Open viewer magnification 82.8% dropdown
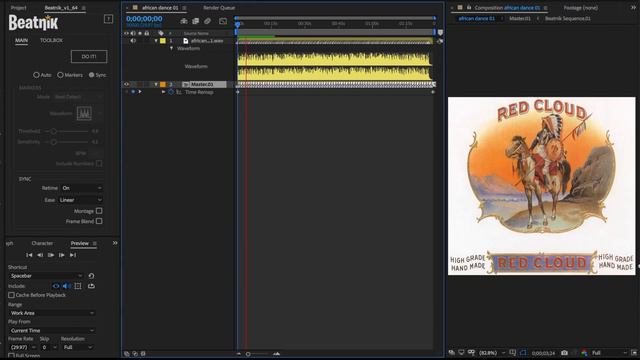Image resolution: width=640 pixels, height=360 pixels. 492,353
